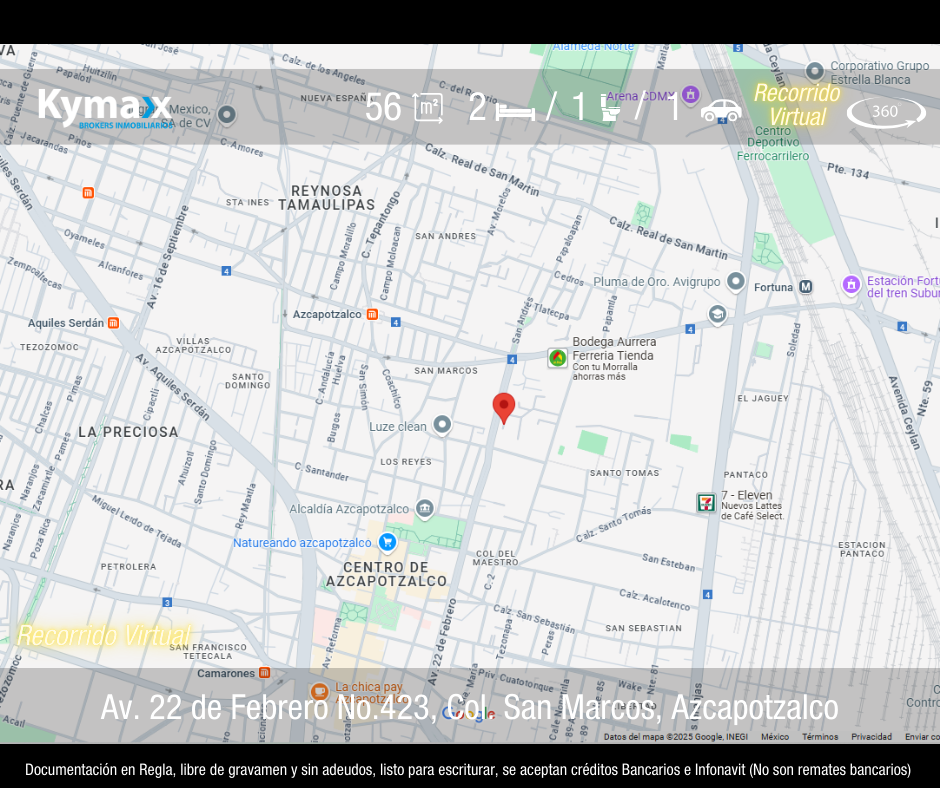940x788 pixels.
Task: Click the SAN ANDRES neighborhood label
Action: (445, 236)
